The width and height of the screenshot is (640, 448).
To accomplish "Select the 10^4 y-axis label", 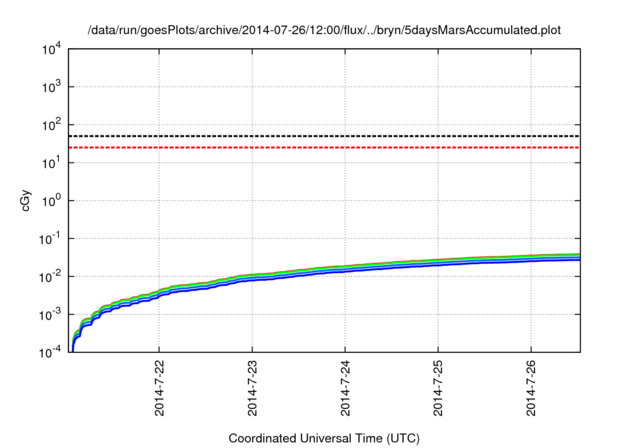I will [51, 49].
